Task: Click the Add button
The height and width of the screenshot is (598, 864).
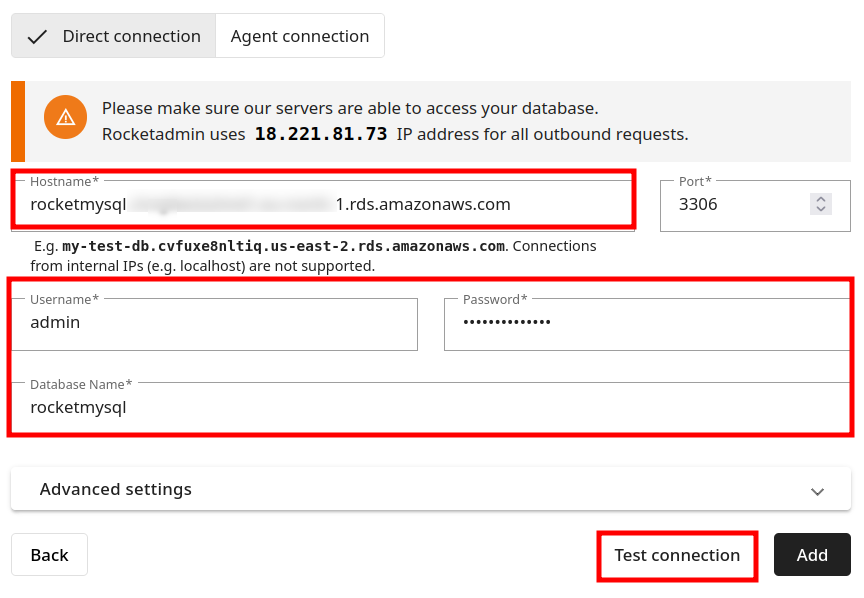Action: [x=812, y=555]
